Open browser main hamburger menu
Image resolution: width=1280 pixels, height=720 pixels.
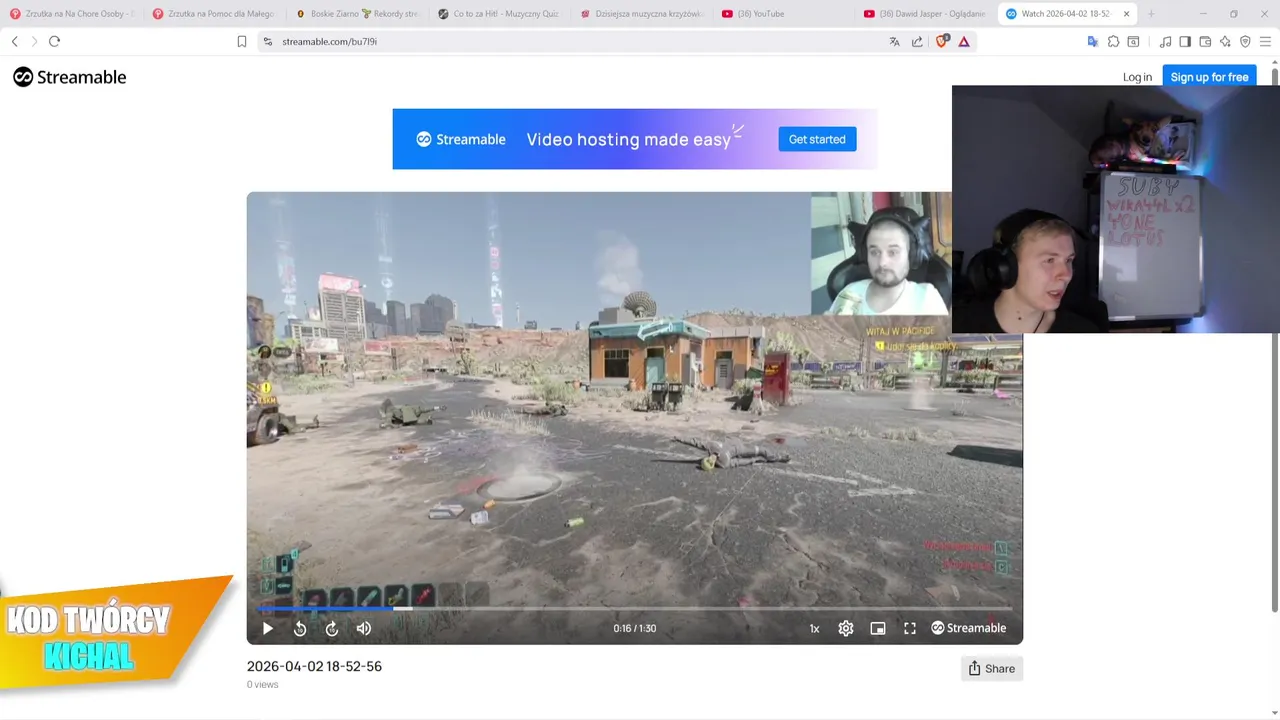coord(1265,41)
